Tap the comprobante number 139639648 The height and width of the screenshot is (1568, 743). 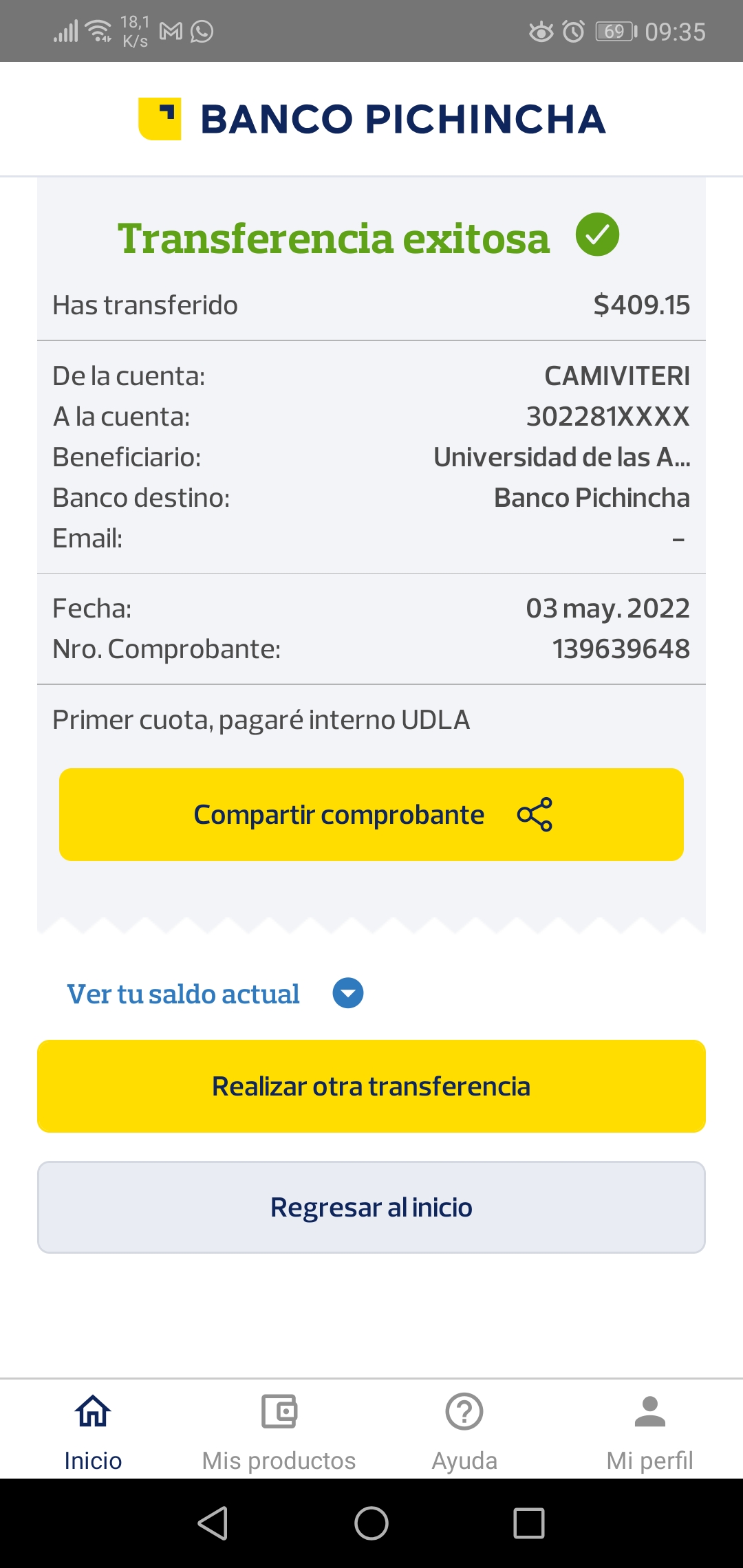tap(621, 649)
